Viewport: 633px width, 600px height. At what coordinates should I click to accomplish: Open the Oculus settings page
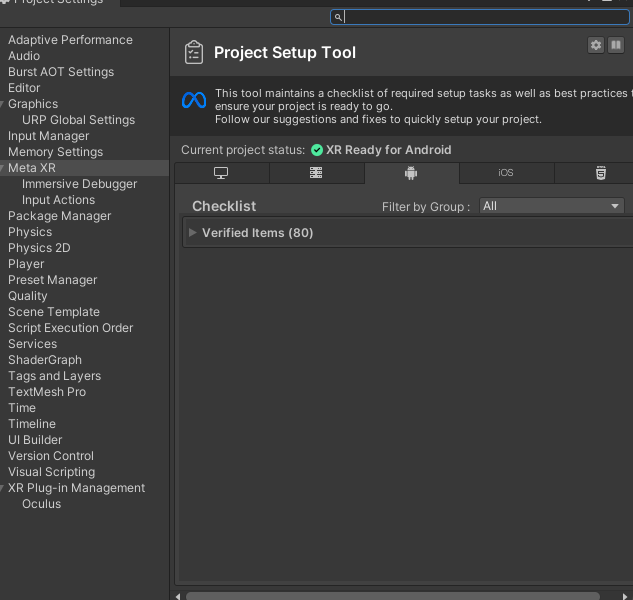tap(41, 504)
